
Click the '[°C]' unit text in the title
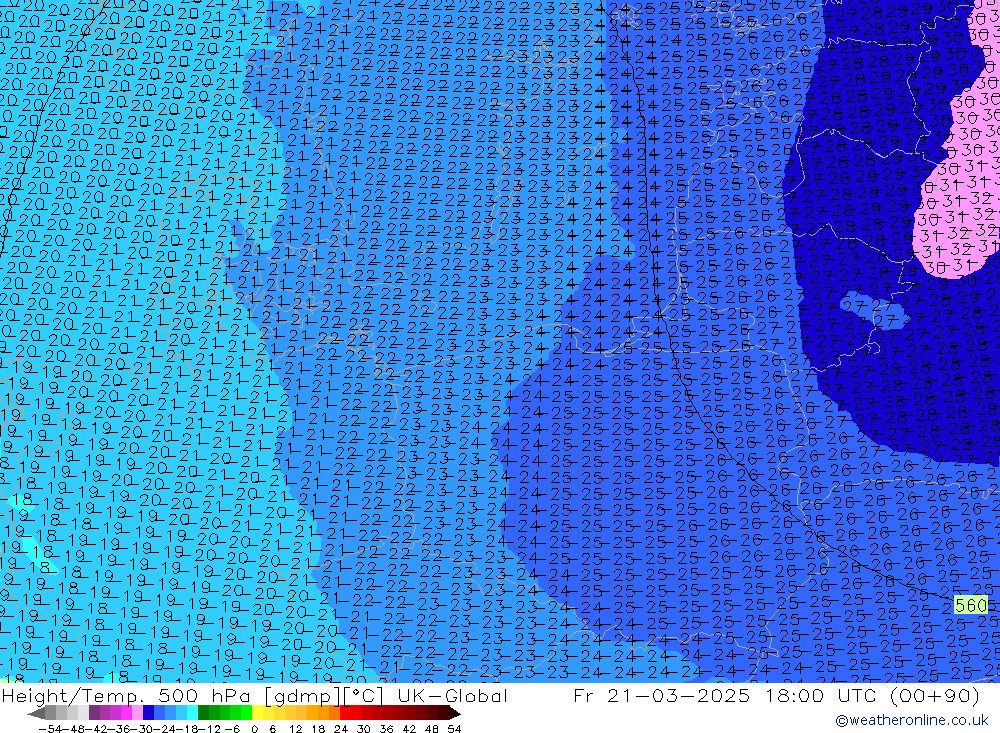click(x=363, y=696)
